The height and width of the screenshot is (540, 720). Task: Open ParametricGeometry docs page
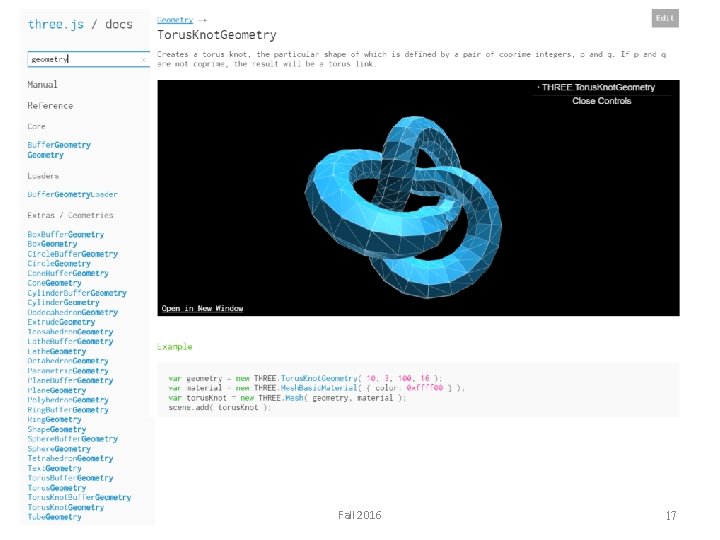pos(68,371)
